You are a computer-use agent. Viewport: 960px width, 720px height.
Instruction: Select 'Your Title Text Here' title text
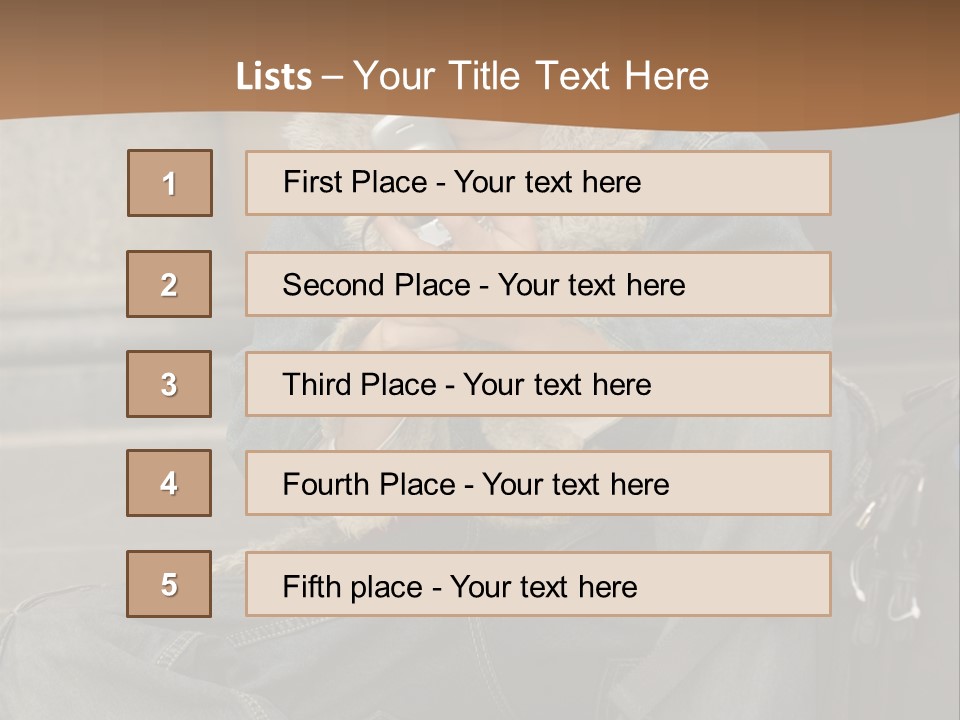[531, 77]
